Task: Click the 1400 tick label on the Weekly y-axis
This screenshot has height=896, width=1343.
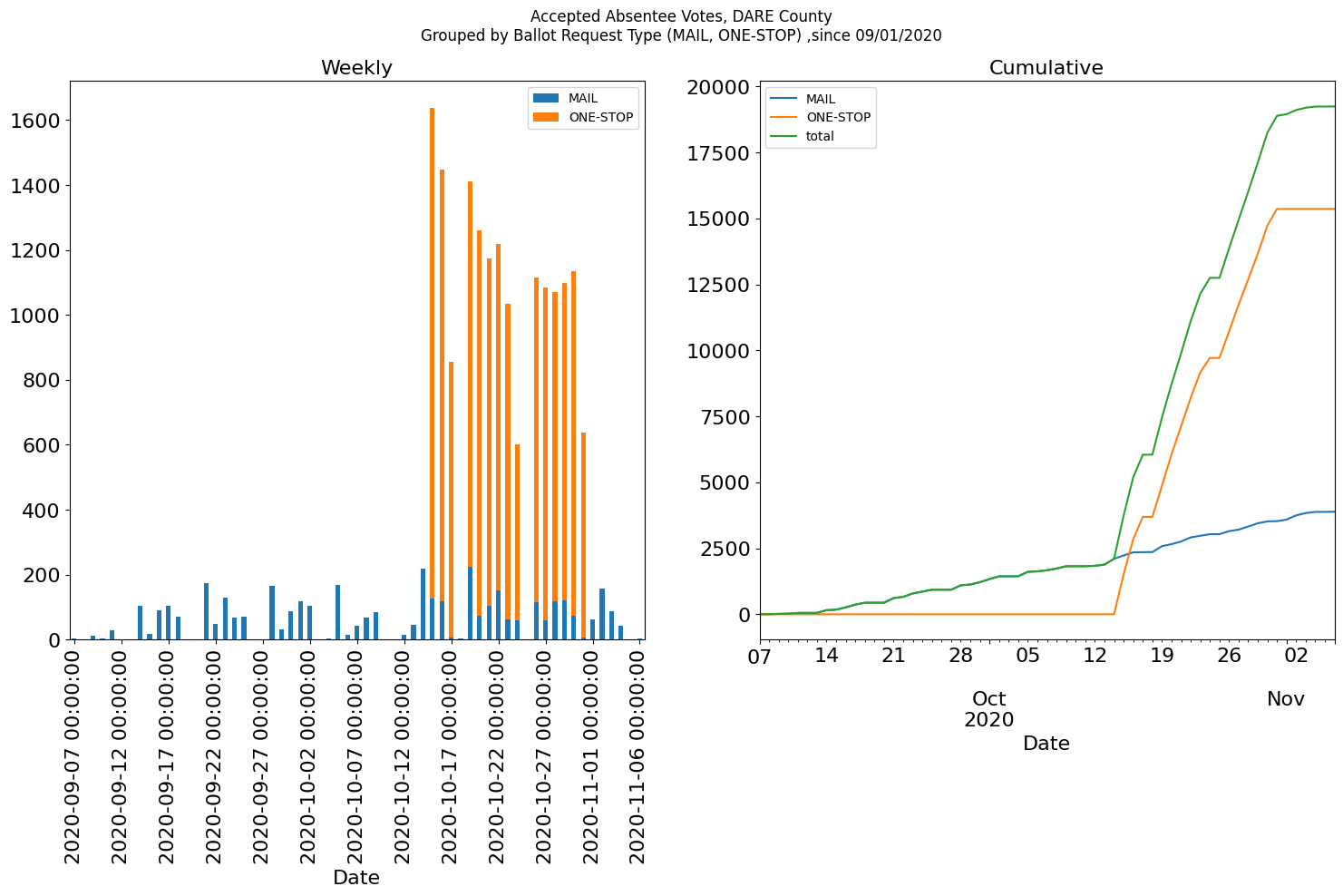Action: [x=34, y=186]
